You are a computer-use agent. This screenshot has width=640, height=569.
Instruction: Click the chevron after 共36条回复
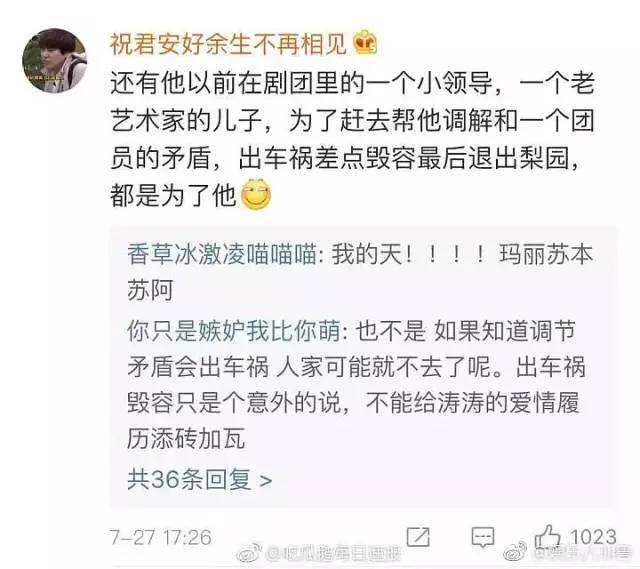point(266,480)
